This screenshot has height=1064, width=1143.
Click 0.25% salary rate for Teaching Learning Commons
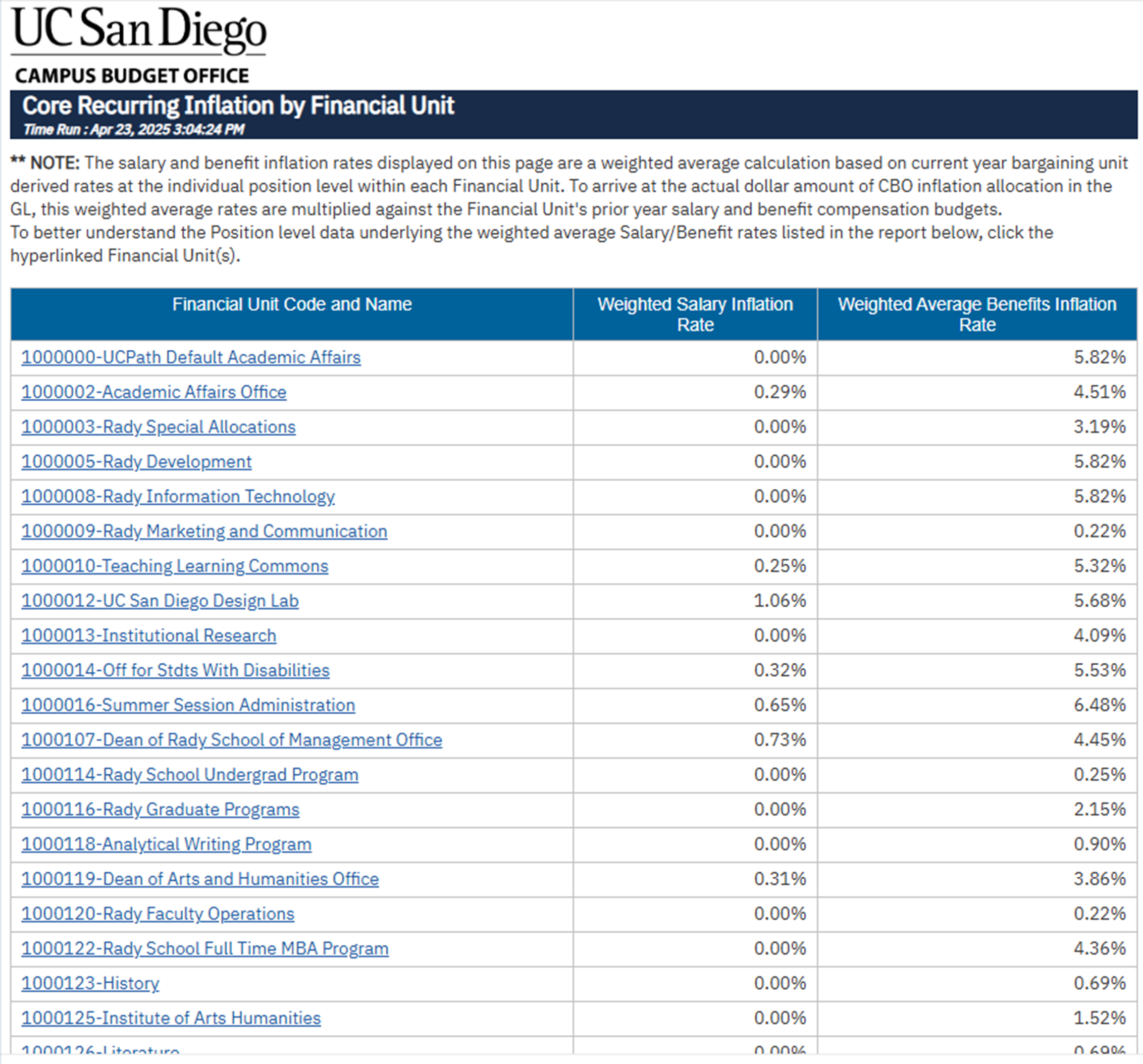tap(780, 566)
